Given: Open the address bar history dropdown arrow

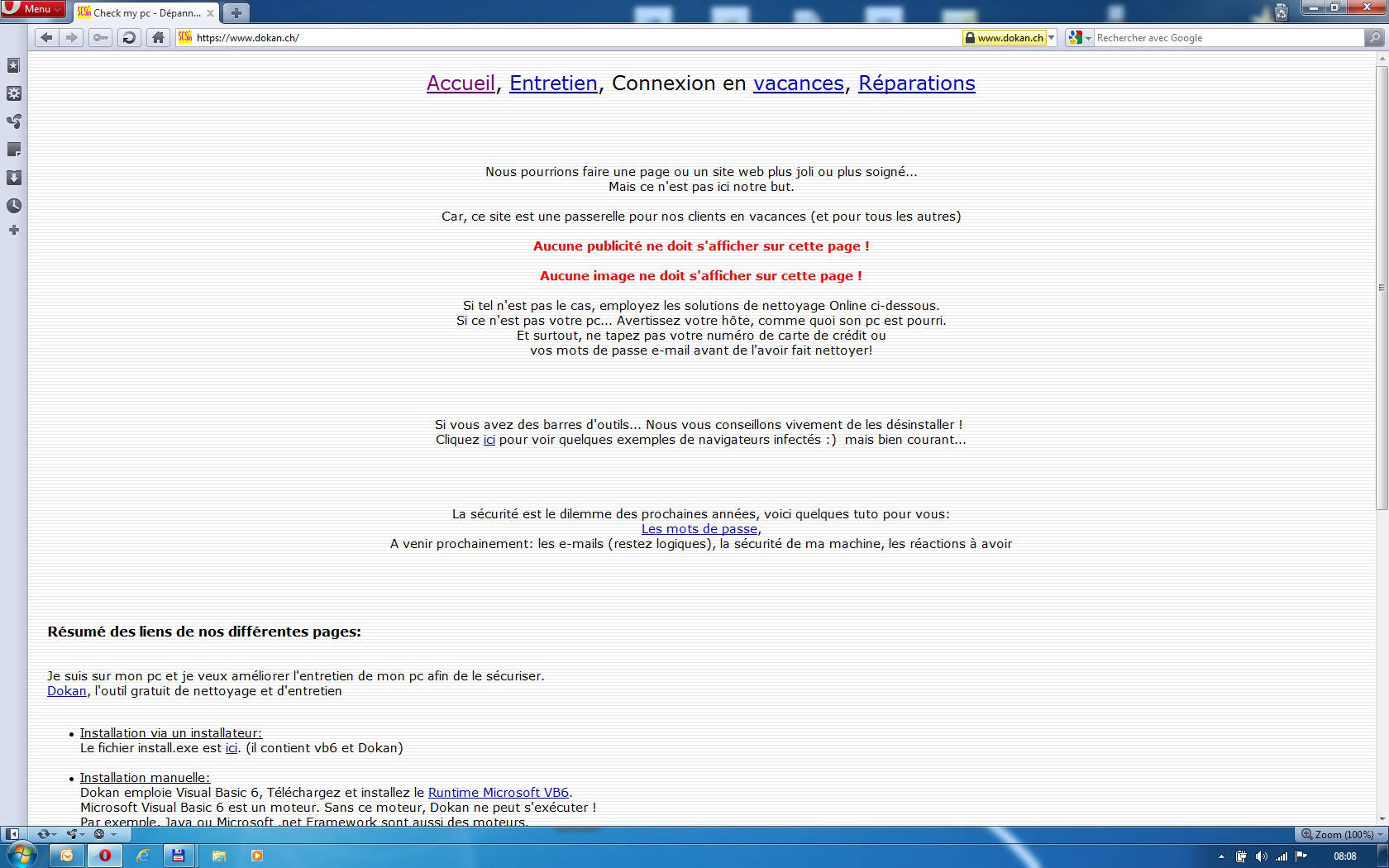Looking at the screenshot, I should [x=1052, y=37].
